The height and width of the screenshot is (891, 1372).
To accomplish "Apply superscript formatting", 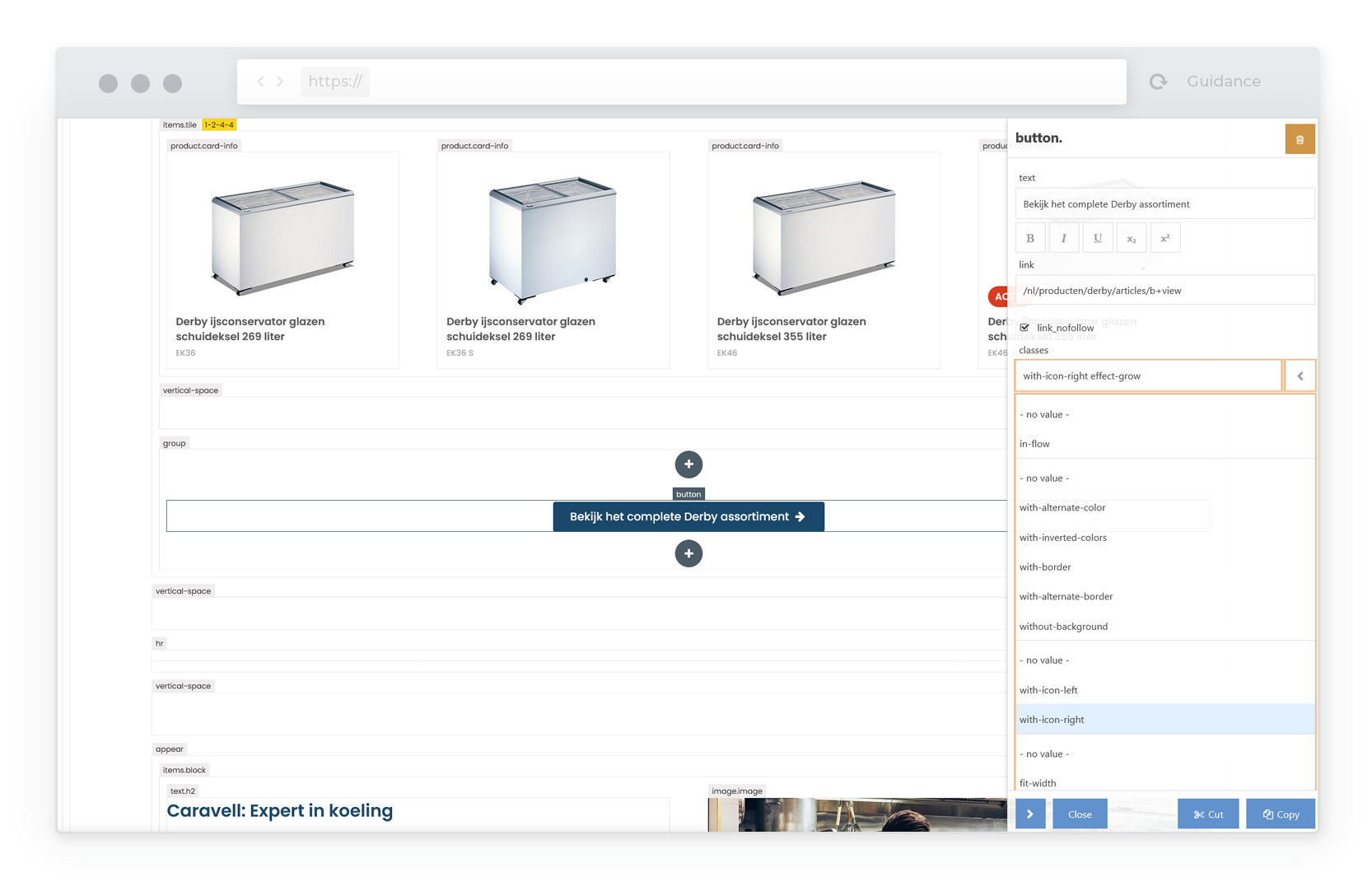I will pos(1165,238).
